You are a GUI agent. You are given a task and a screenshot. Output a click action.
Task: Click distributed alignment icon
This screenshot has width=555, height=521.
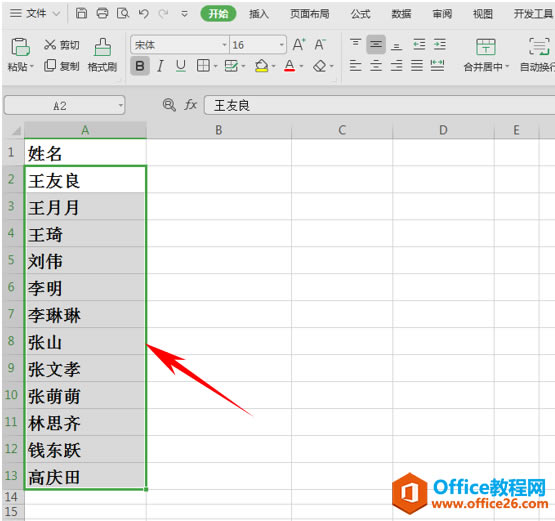[x=437, y=66]
